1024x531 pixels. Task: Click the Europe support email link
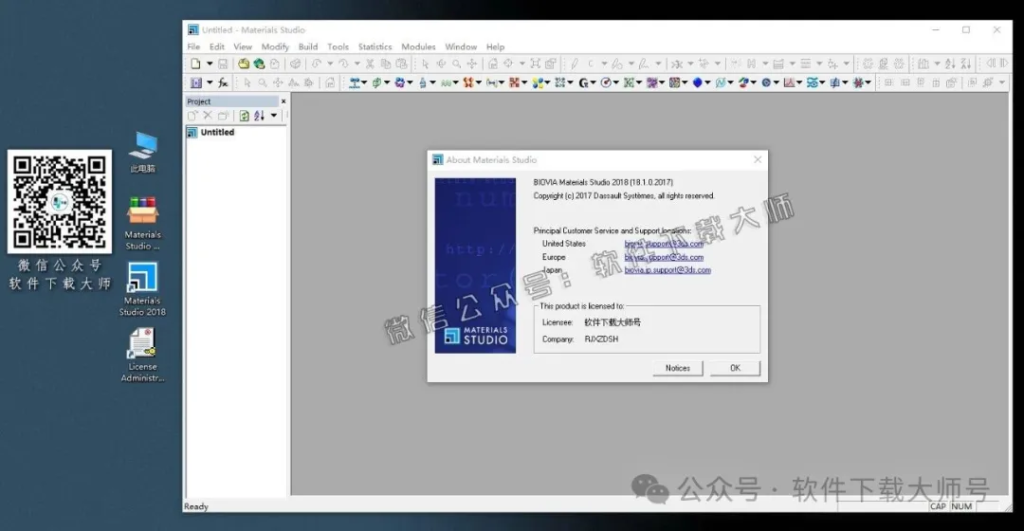[x=664, y=257]
